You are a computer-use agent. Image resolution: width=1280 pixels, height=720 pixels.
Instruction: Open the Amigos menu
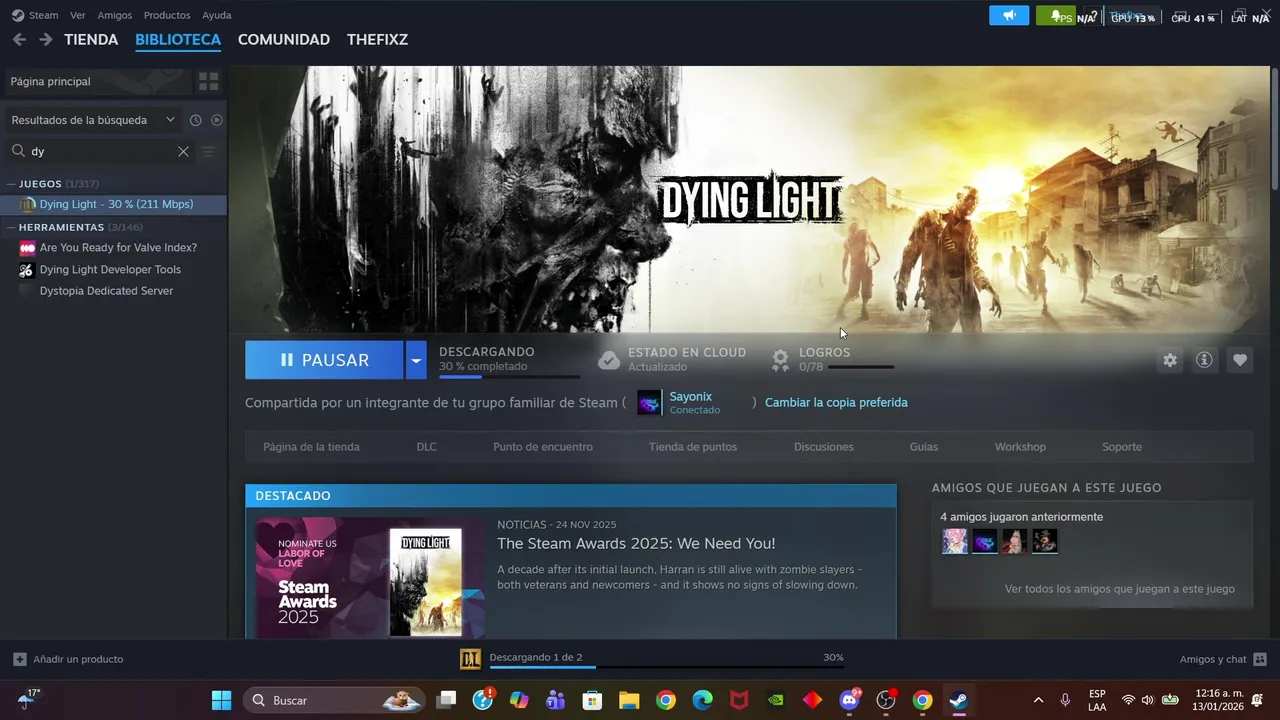pos(115,15)
